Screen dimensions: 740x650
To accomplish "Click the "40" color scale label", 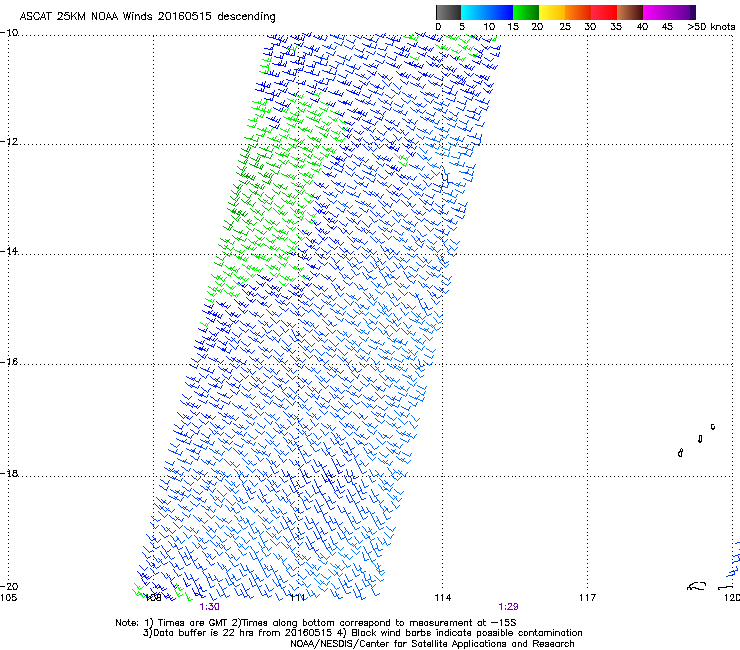I will click(x=642, y=27).
